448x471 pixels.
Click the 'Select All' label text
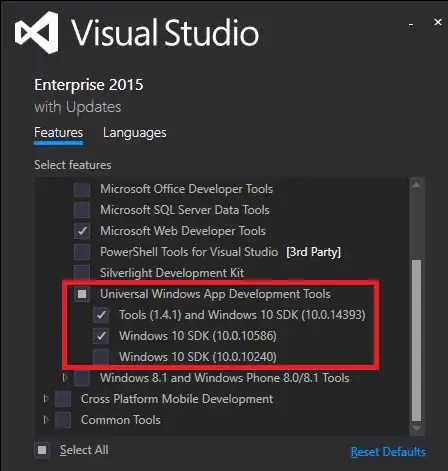[84, 450]
